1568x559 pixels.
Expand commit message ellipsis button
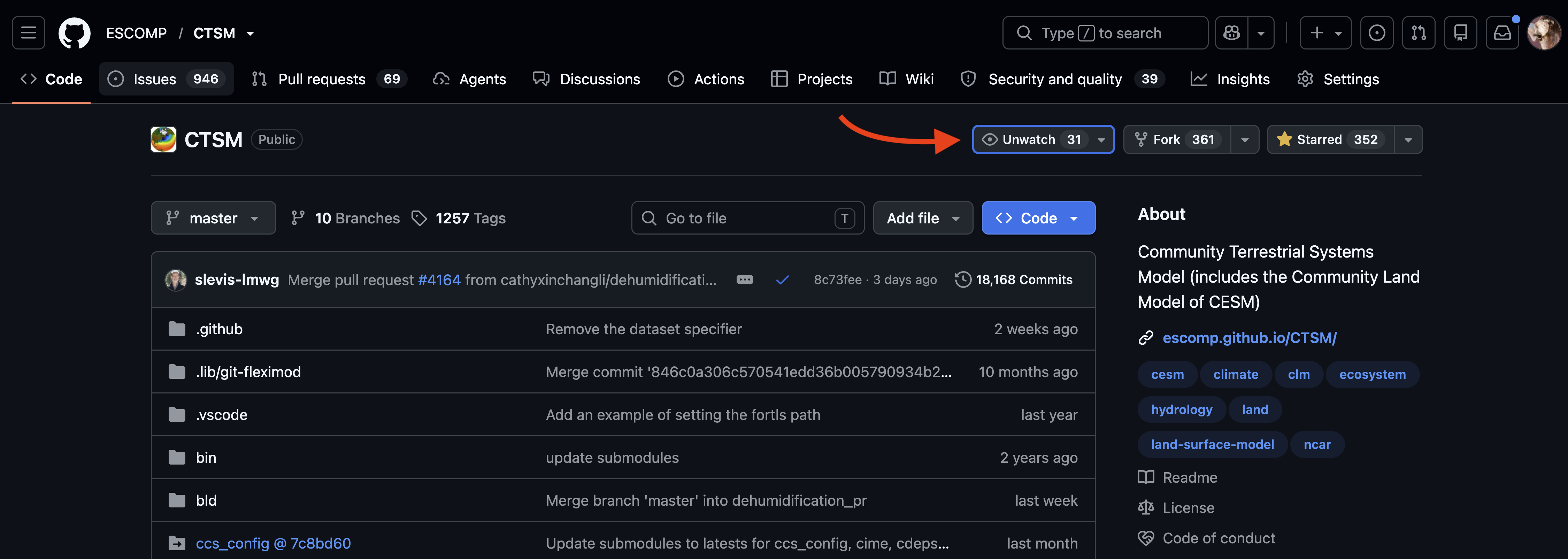coord(744,279)
